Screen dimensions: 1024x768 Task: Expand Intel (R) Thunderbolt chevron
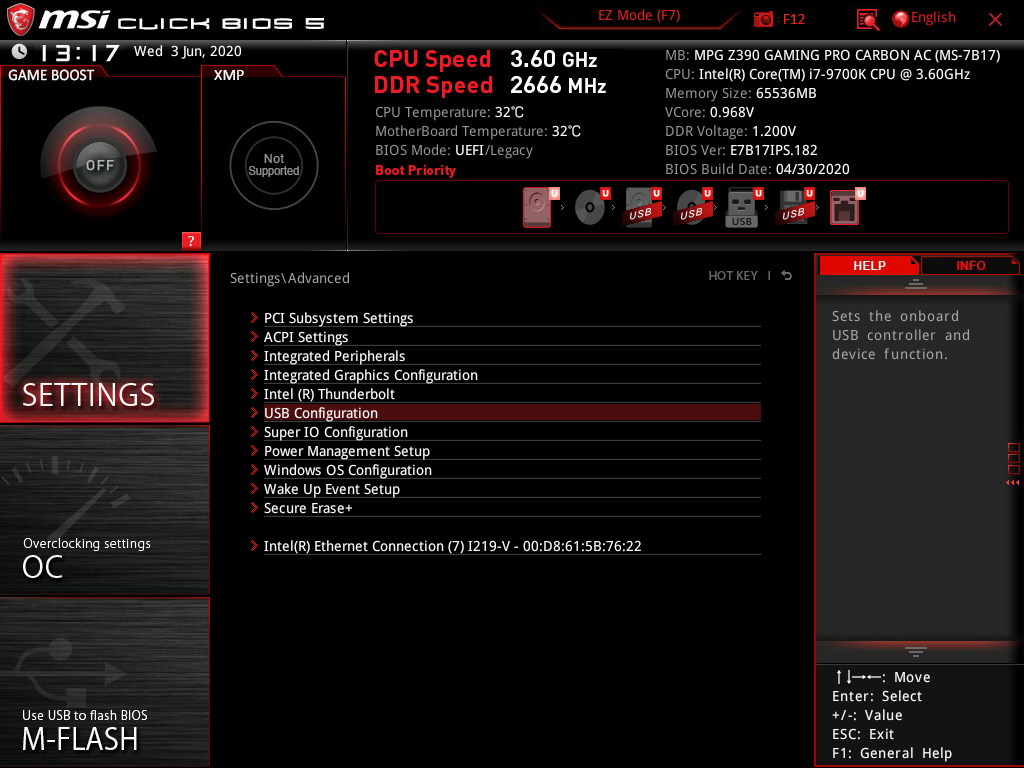254,394
